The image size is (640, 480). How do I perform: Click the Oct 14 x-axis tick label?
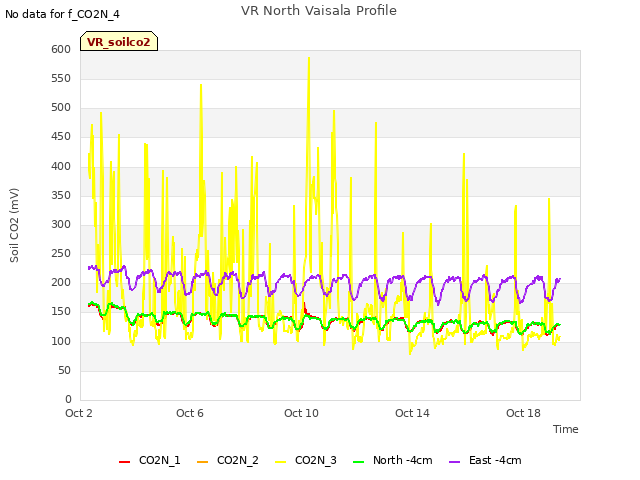pyautogui.click(x=412, y=413)
